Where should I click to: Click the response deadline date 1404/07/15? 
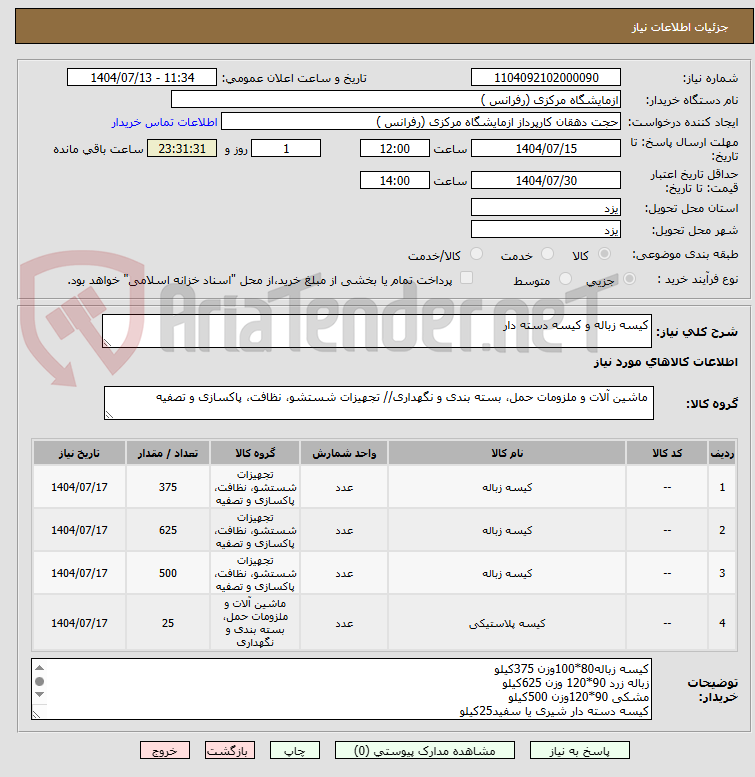click(545, 148)
